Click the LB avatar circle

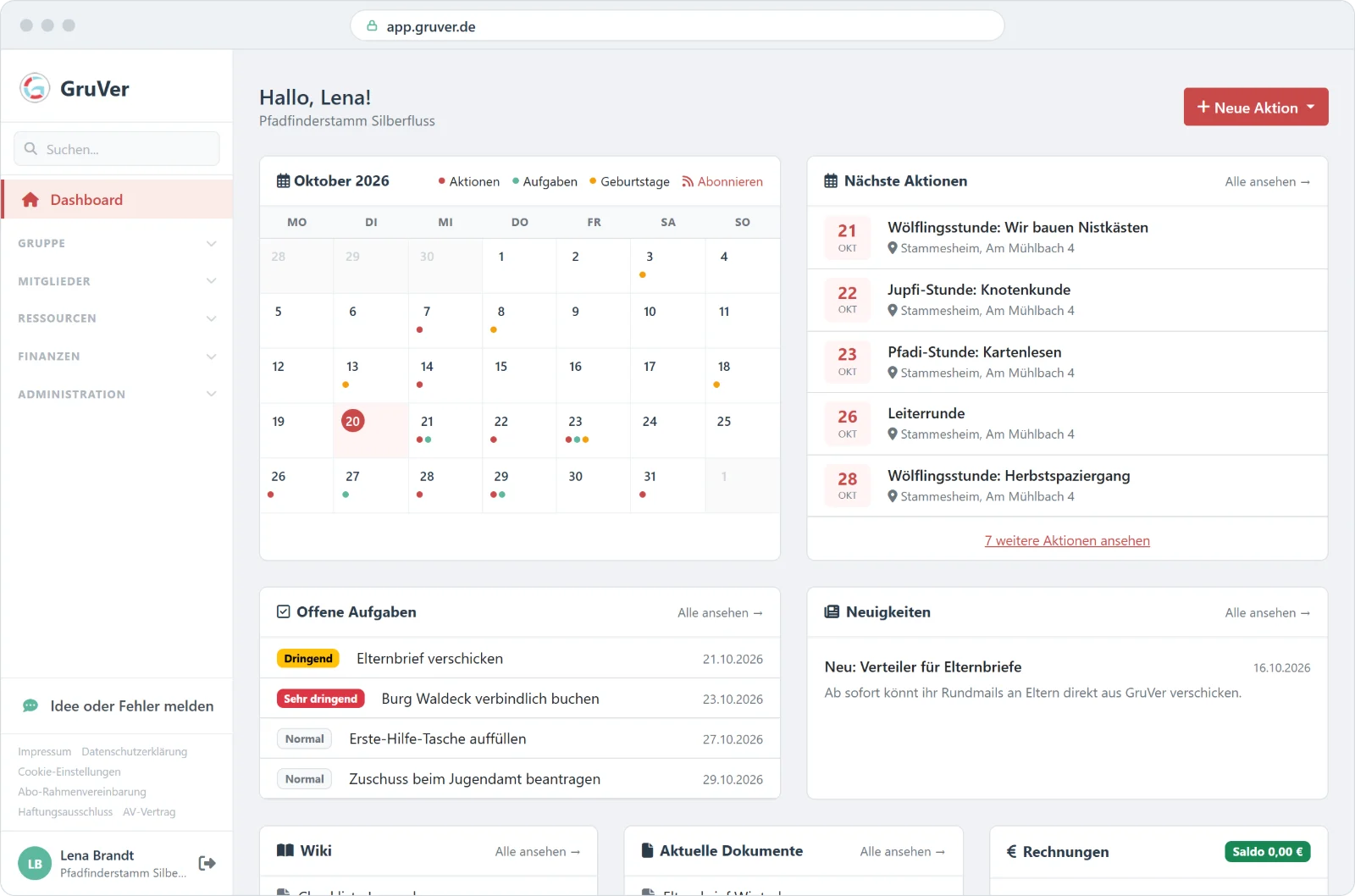click(35, 864)
